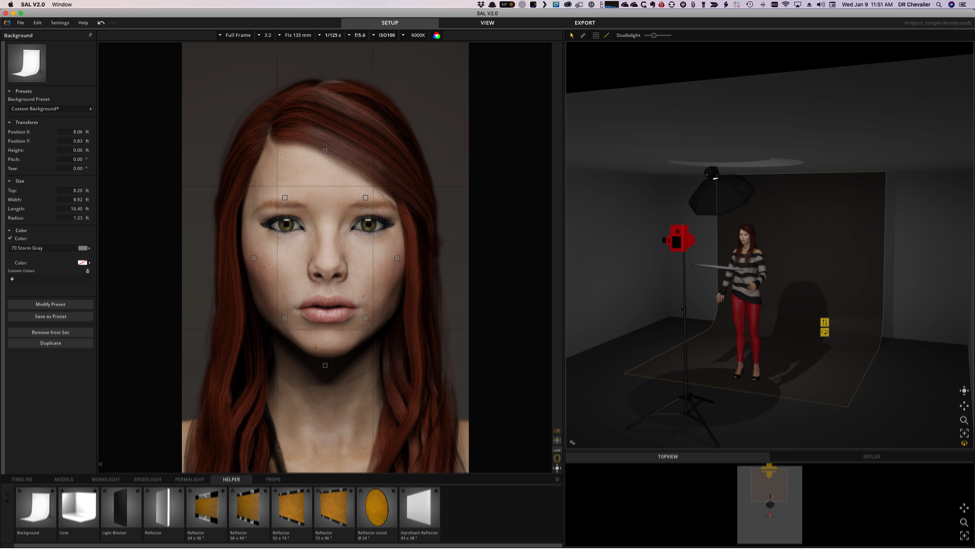Open the Custom Background preset dropdown
Viewport: 975px width, 549px height.
point(50,109)
